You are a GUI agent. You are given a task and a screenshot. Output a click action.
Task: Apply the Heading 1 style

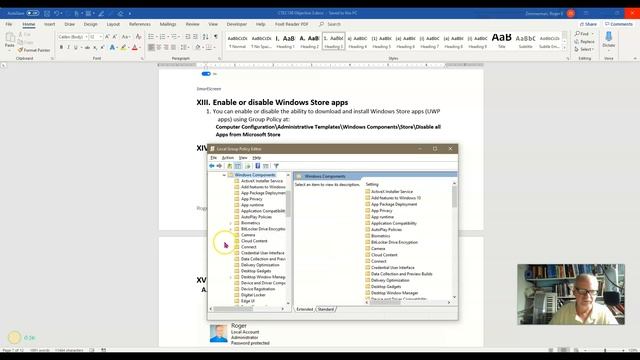[x=286, y=41]
